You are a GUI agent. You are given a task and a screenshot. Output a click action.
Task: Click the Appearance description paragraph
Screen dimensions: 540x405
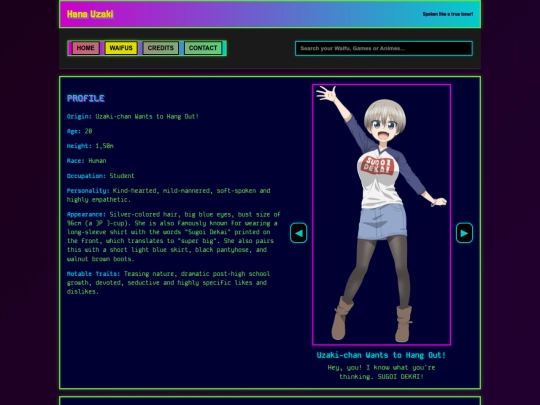click(x=174, y=237)
